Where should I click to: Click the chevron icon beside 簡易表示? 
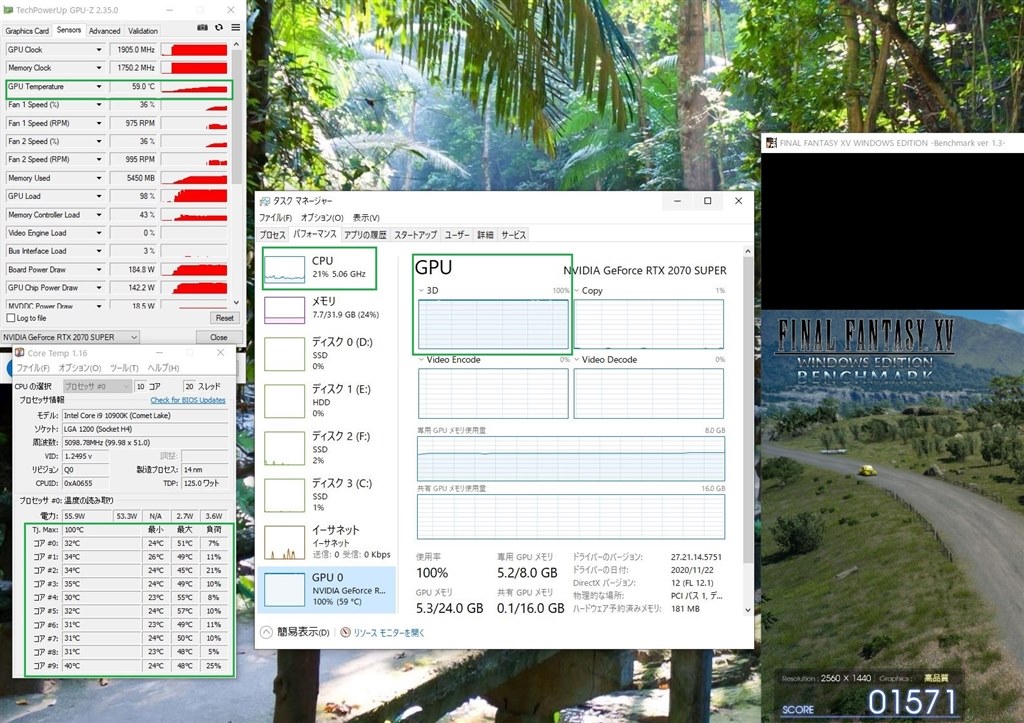pos(266,632)
